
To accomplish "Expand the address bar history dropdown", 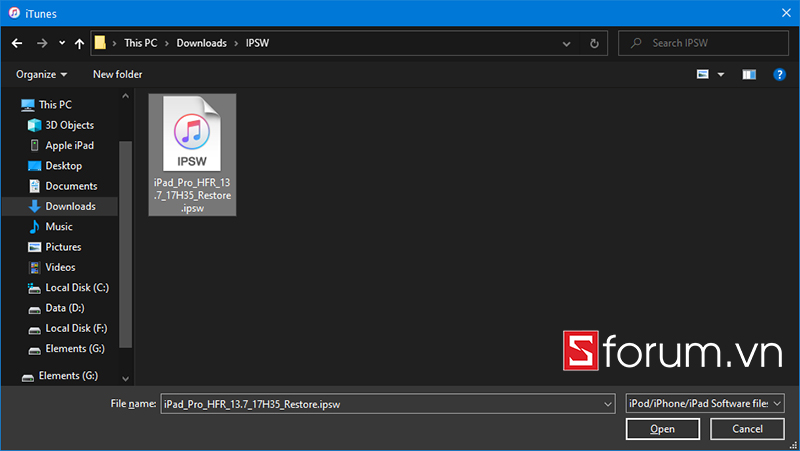I will pos(566,44).
